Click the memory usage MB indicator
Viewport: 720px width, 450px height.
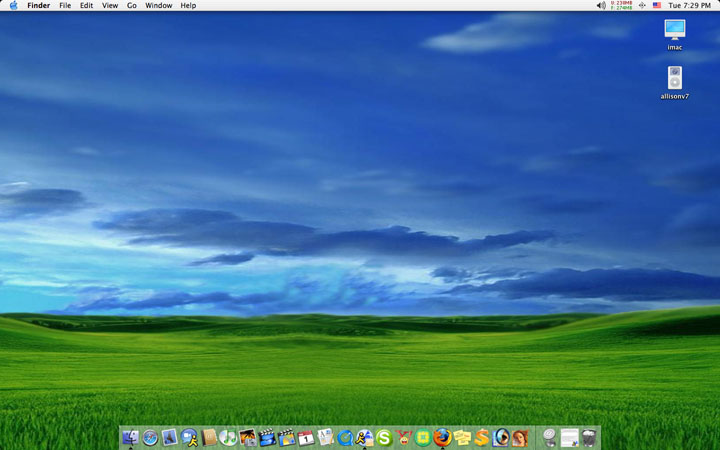click(622, 6)
